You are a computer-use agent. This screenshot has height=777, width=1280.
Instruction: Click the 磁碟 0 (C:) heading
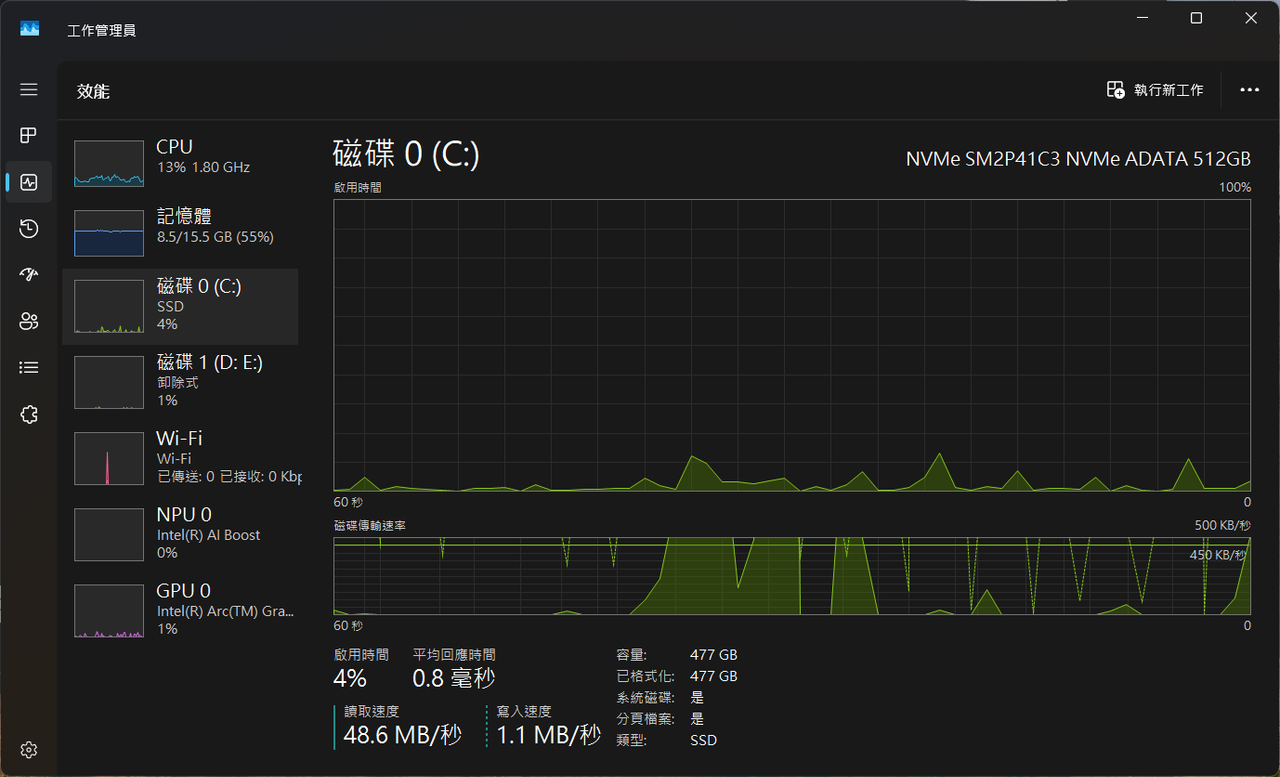[x=406, y=154]
